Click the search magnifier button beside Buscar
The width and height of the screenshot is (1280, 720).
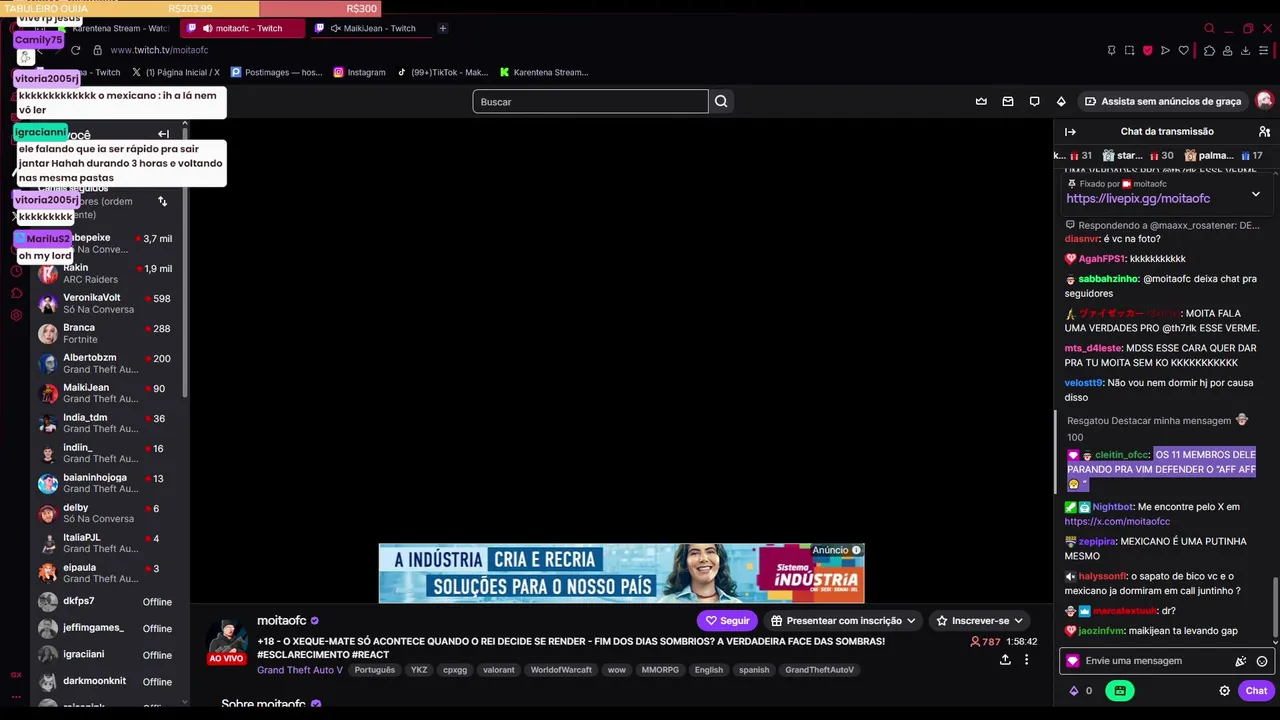[721, 101]
